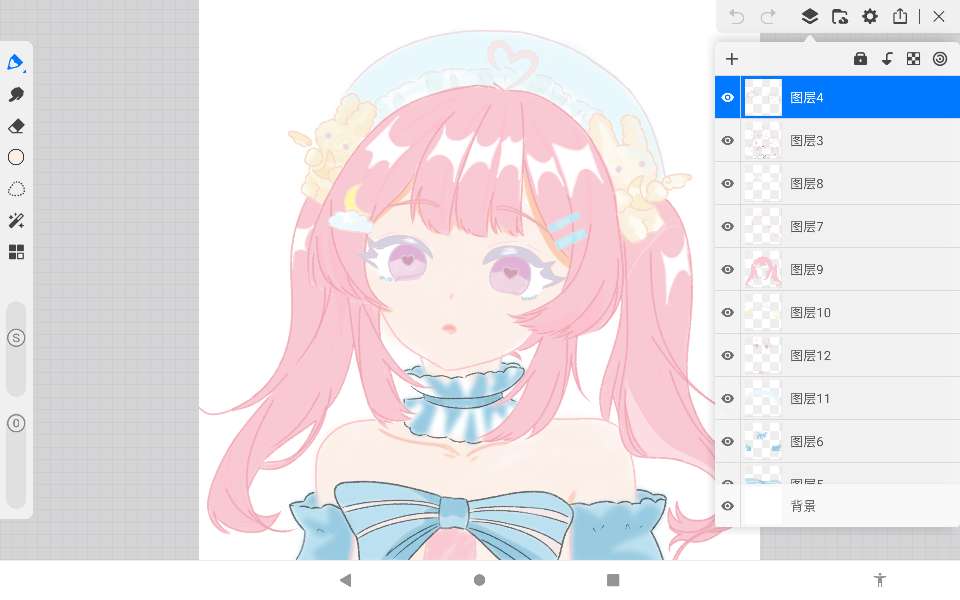Open the grid panels tool in sidebar
Image resolution: width=960 pixels, height=600 pixels.
click(x=16, y=252)
